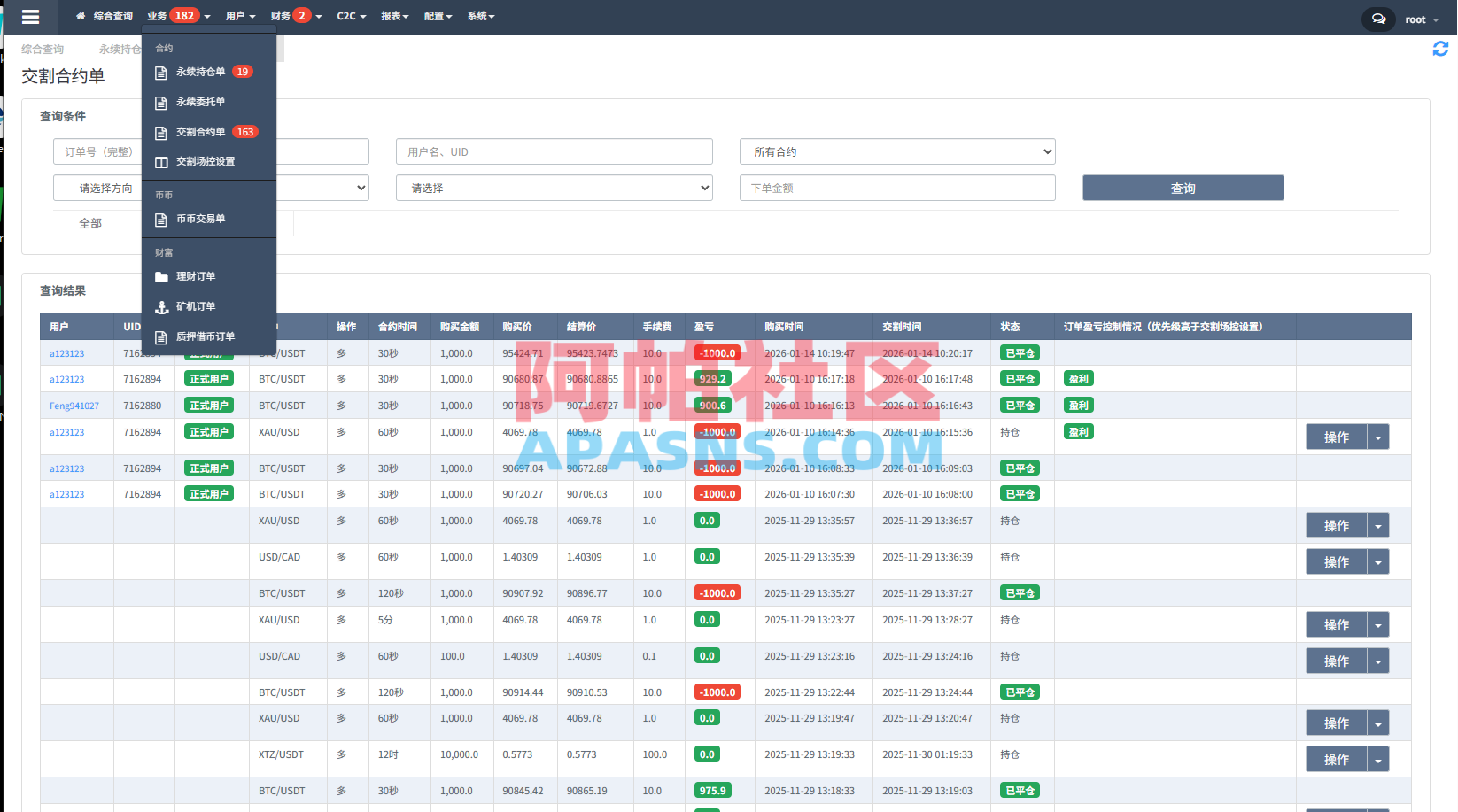1458x812 pixels.
Task: Expand the 业务 navbar dropdown
Action: 179,16
